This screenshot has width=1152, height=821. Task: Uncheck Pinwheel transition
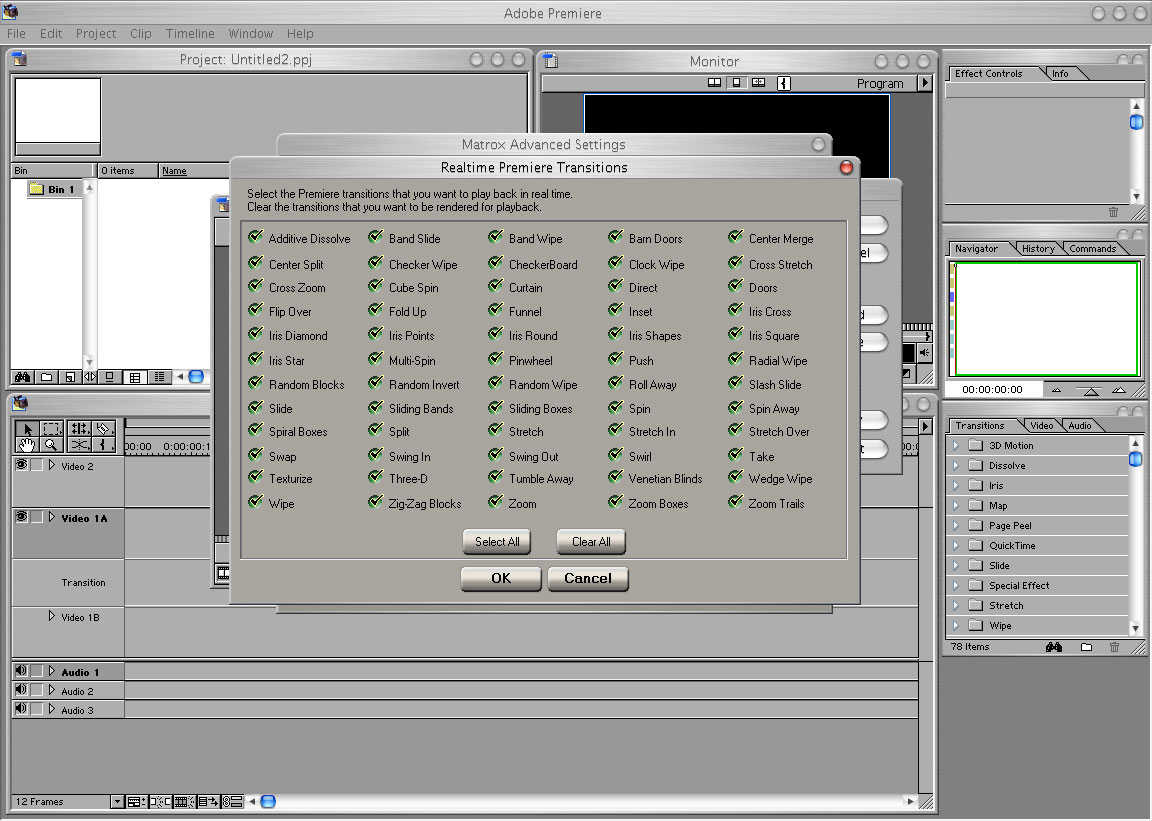tap(496, 359)
